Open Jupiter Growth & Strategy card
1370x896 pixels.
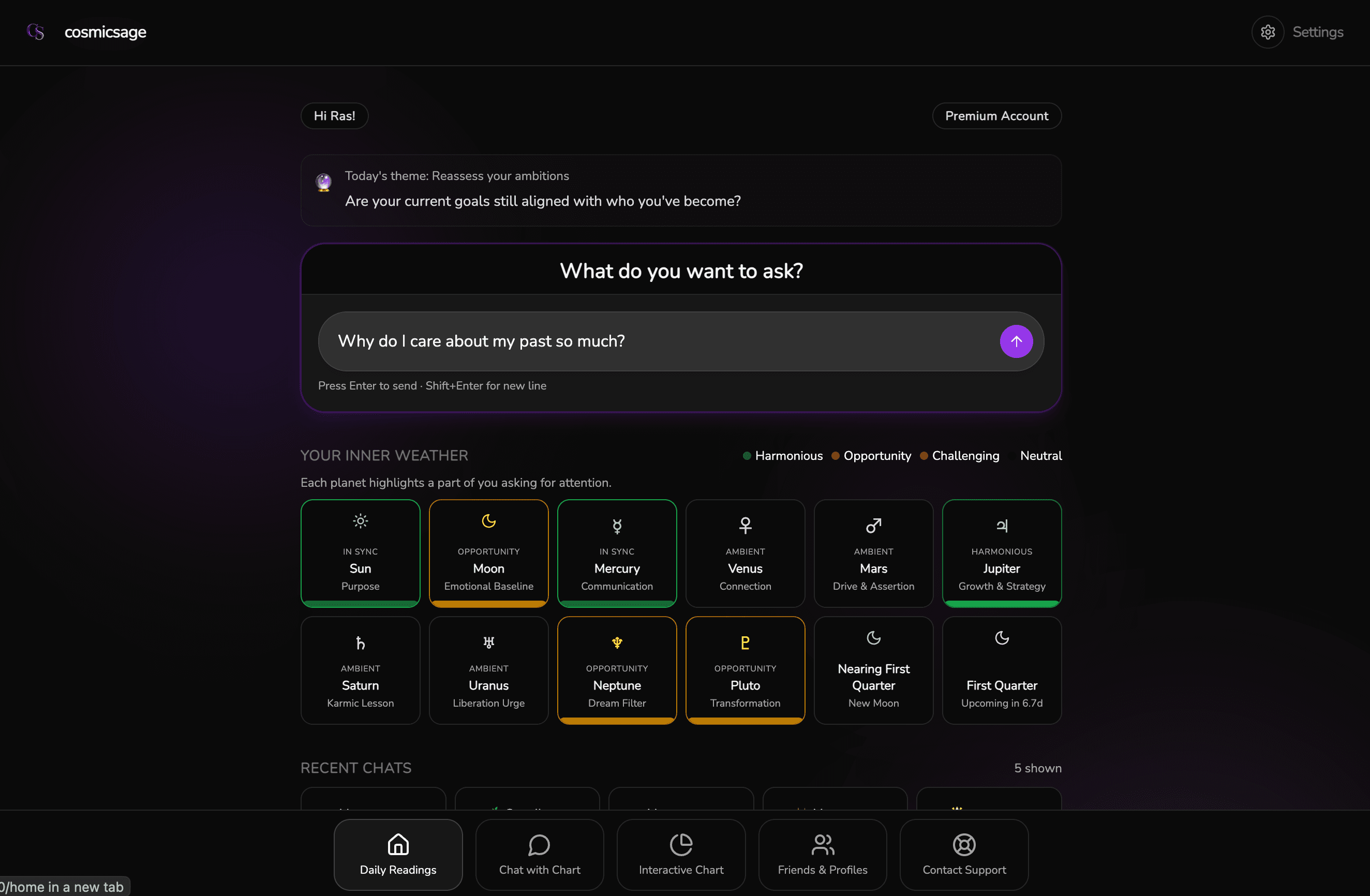1002,553
